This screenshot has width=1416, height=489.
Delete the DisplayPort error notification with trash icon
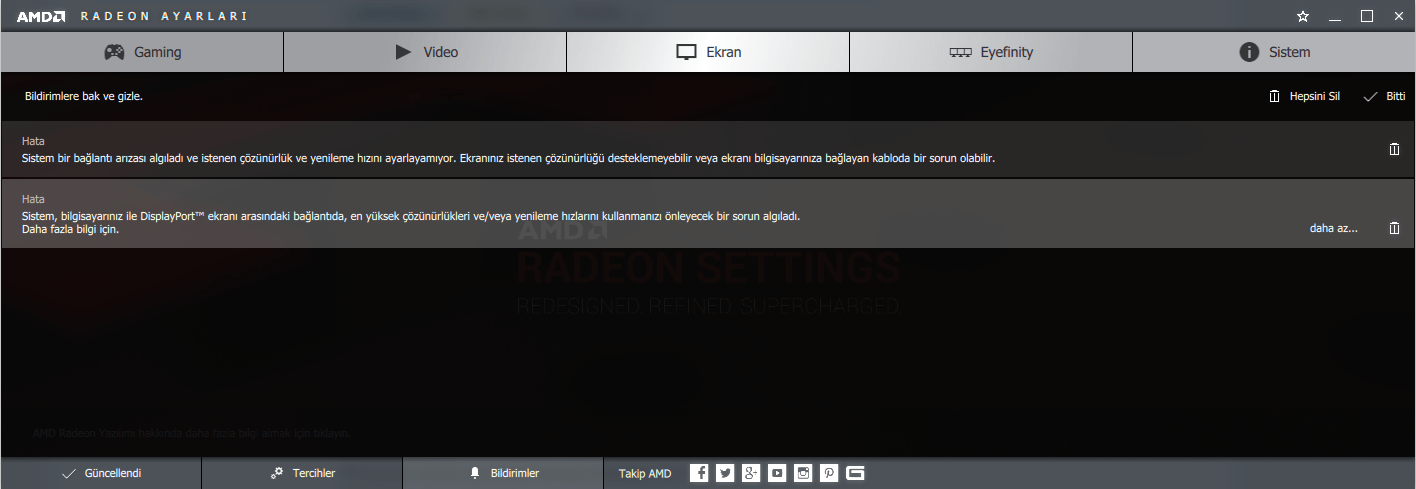pos(1394,228)
